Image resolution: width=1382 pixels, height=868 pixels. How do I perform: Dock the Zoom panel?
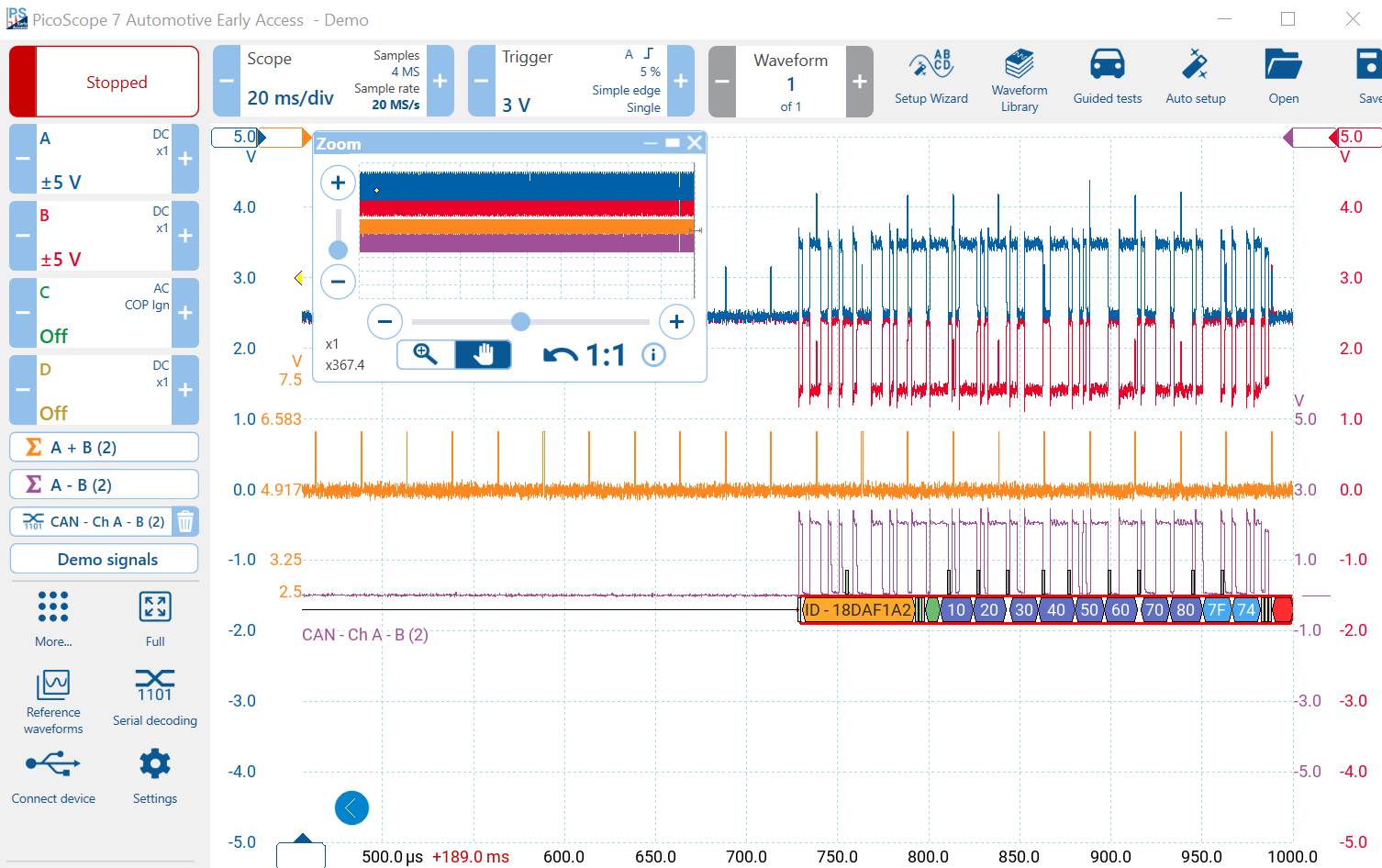coord(673,143)
